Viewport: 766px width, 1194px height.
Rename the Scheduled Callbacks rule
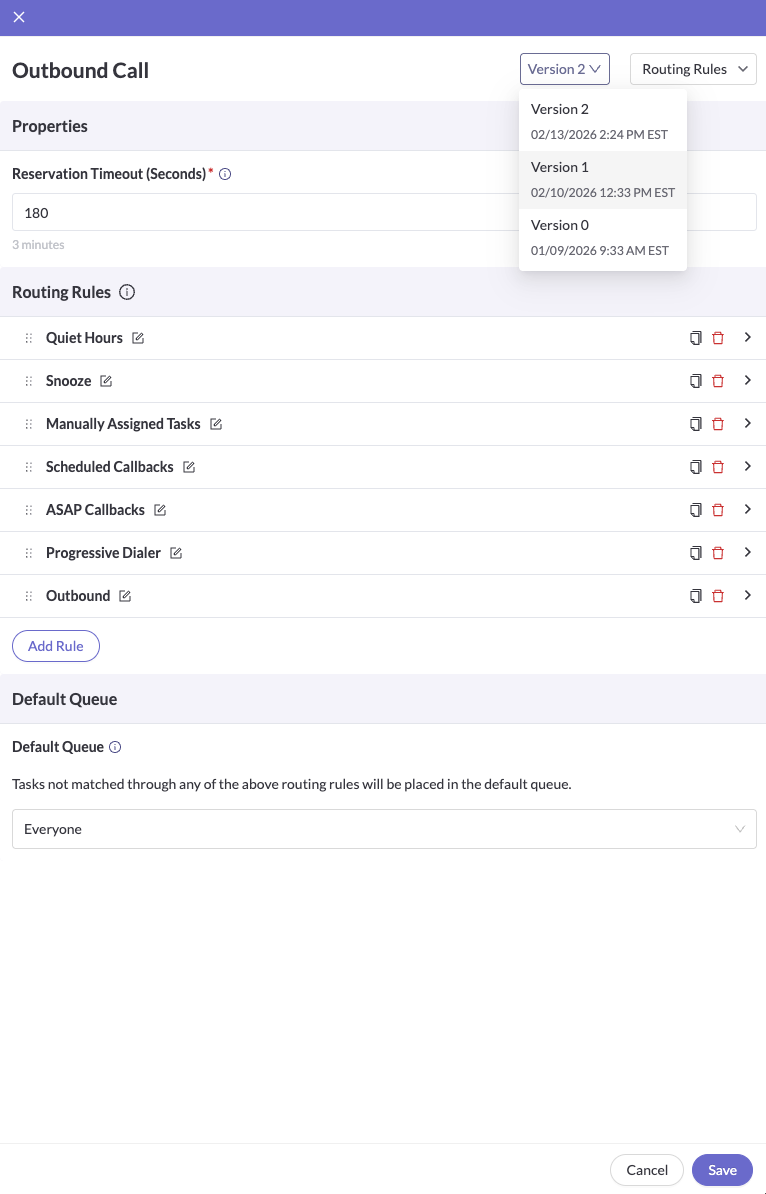tap(187, 466)
